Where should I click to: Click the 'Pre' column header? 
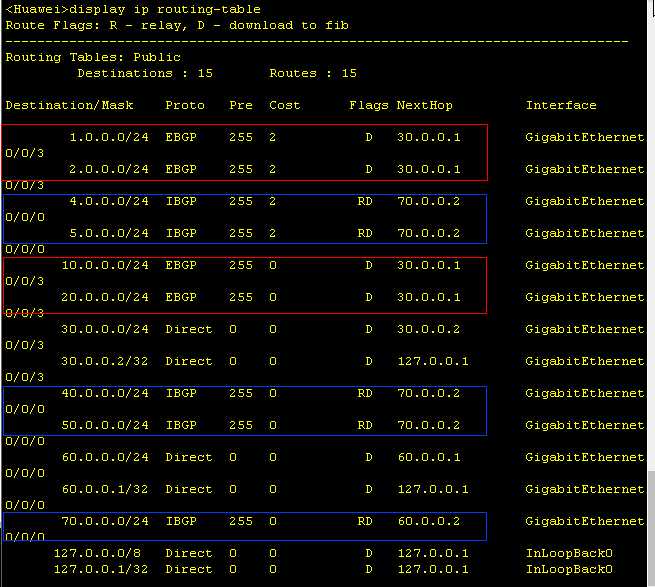coord(241,105)
